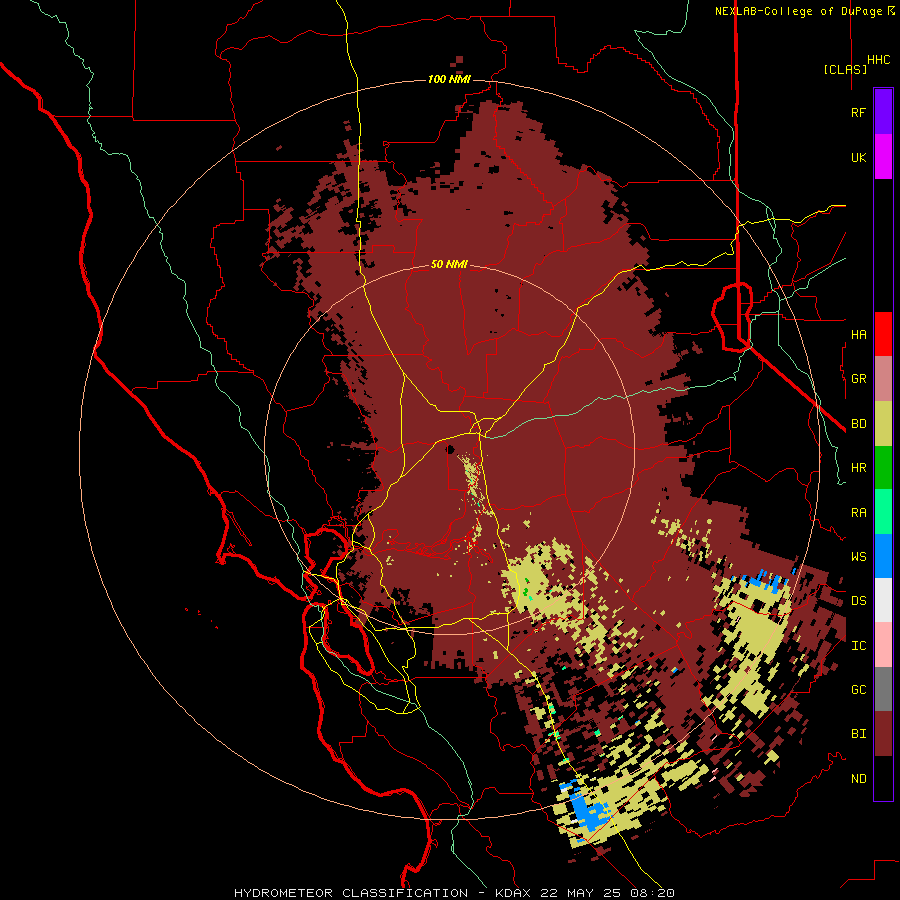Click the HHC product code label
900x900 pixels.
click(878, 60)
